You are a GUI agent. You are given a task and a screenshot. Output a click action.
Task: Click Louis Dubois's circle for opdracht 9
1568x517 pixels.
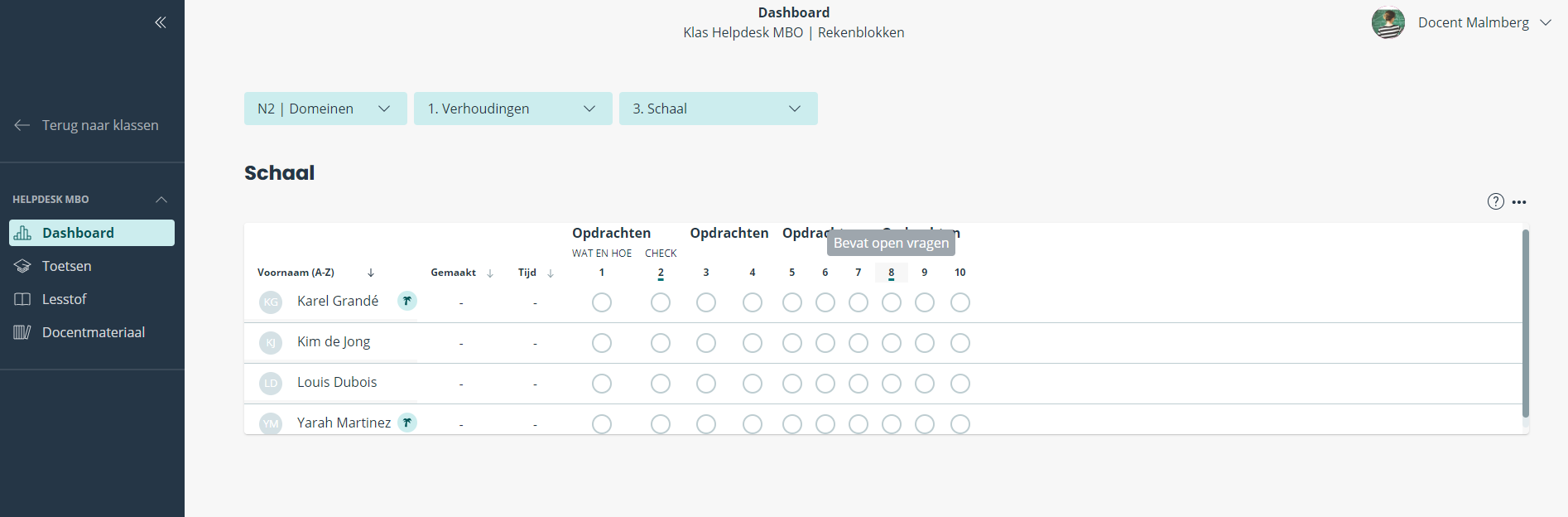point(925,384)
